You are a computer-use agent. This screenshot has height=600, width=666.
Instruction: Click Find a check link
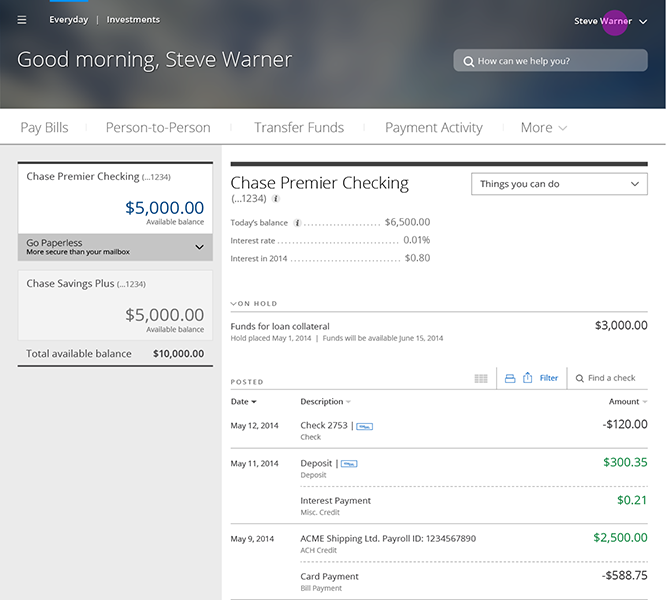(612, 378)
